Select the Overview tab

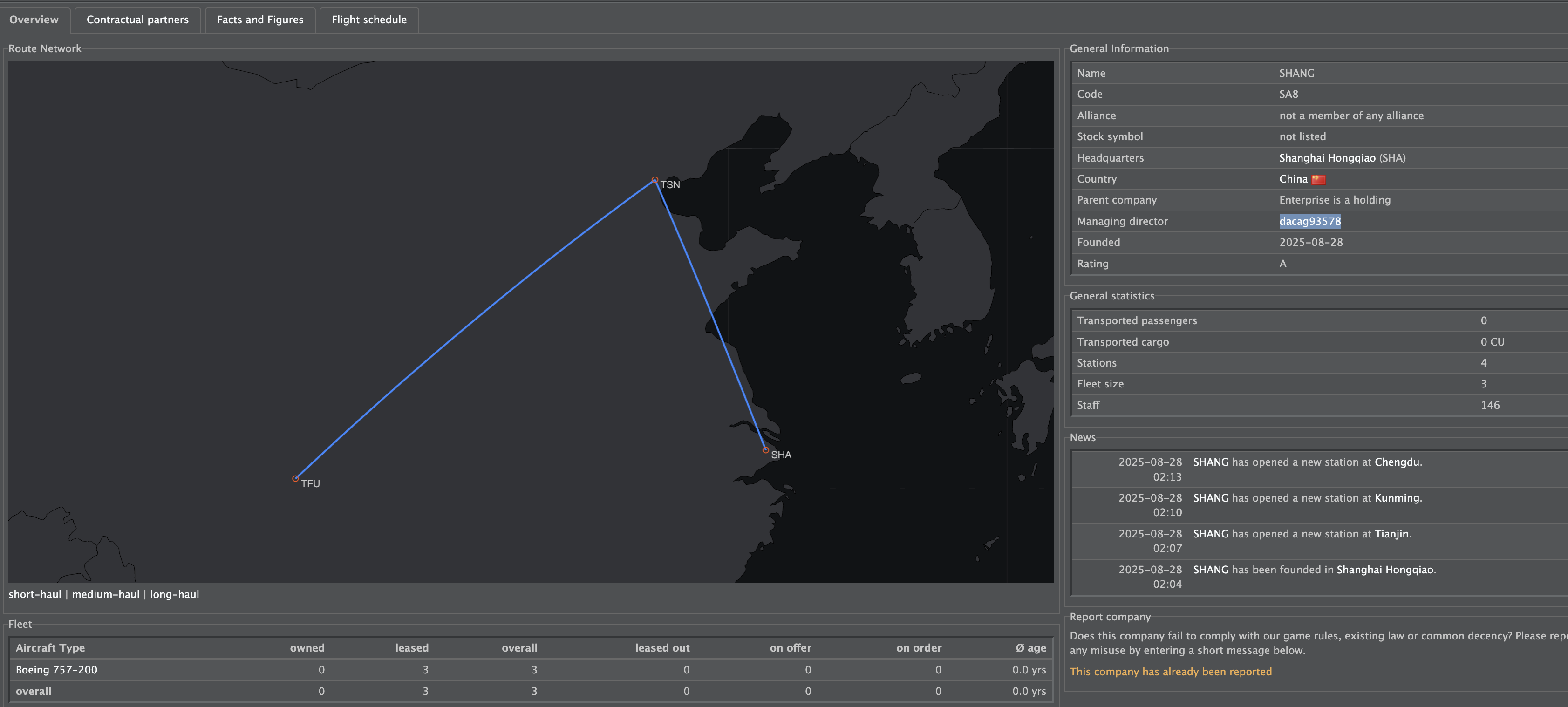34,20
